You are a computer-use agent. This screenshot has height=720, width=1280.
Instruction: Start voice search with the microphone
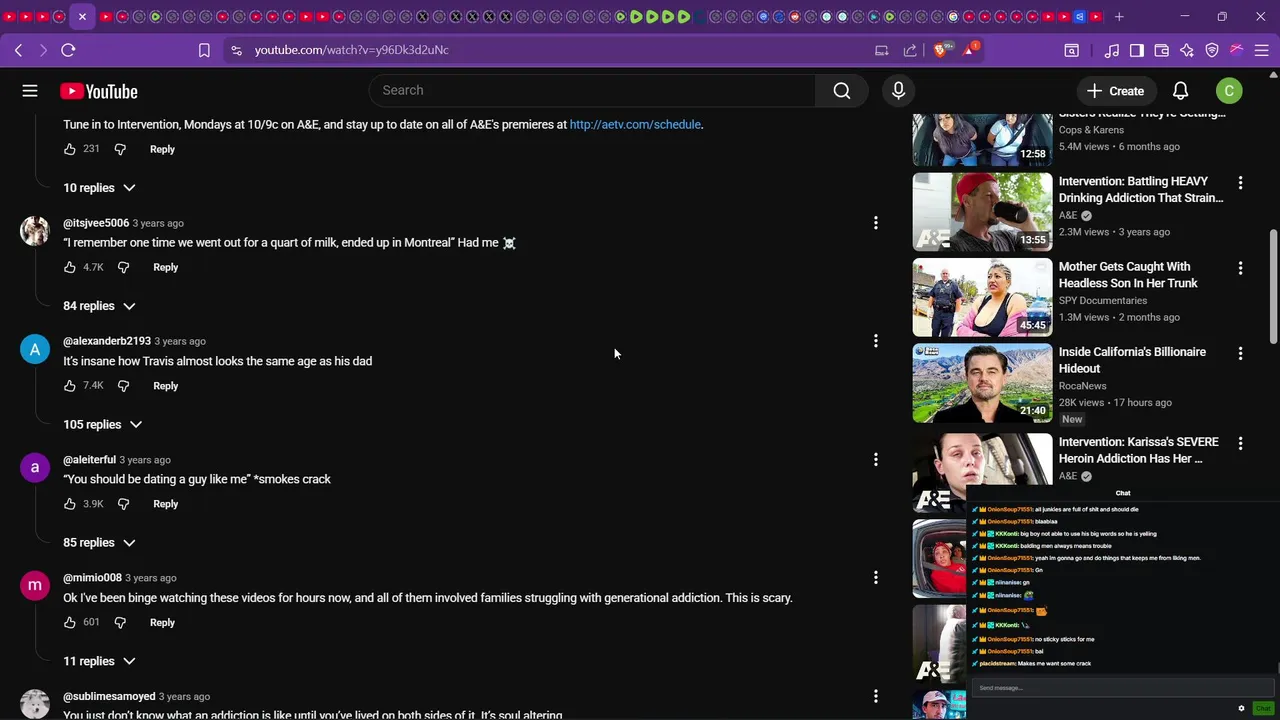898,91
